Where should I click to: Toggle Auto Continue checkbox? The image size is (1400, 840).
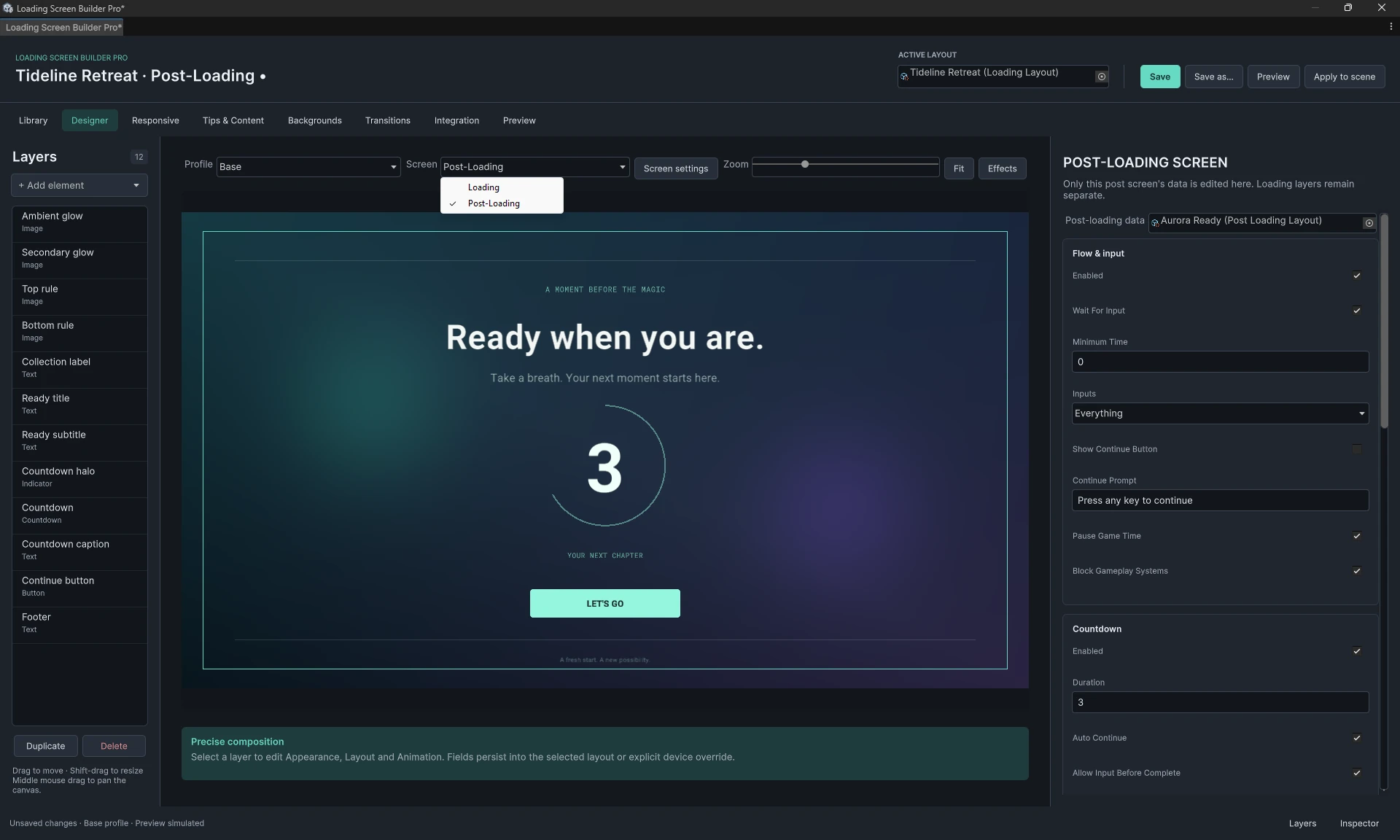pyautogui.click(x=1356, y=738)
